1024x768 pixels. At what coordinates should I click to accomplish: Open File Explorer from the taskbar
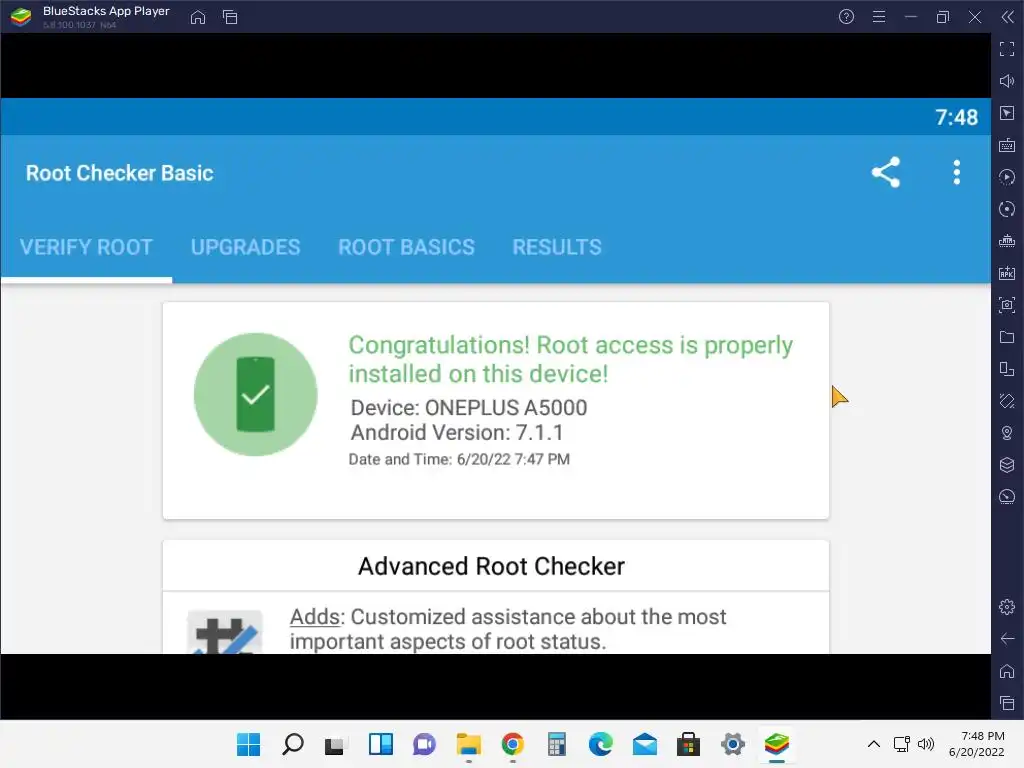tap(468, 744)
